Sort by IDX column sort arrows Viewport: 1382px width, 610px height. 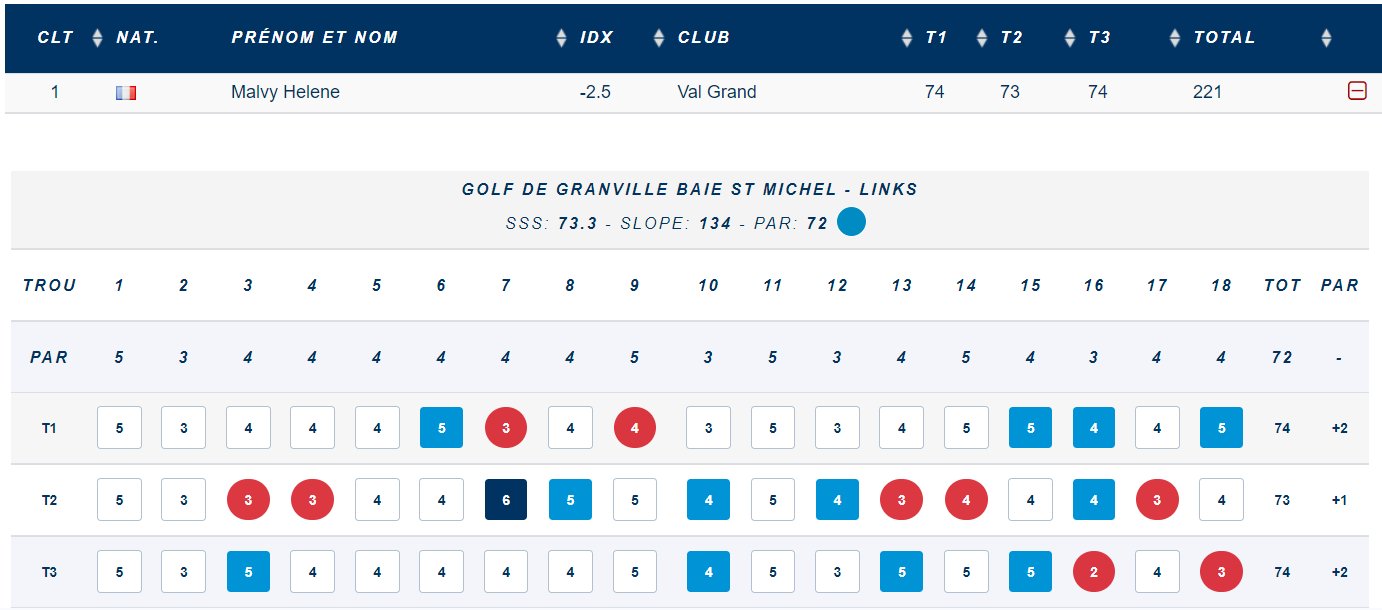(658, 38)
